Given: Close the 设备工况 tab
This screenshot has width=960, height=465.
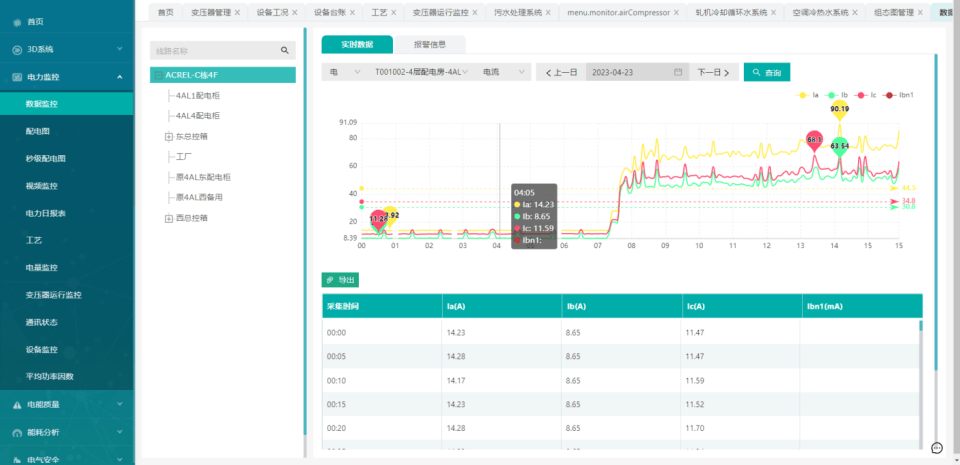Looking at the screenshot, I should click(x=295, y=12).
